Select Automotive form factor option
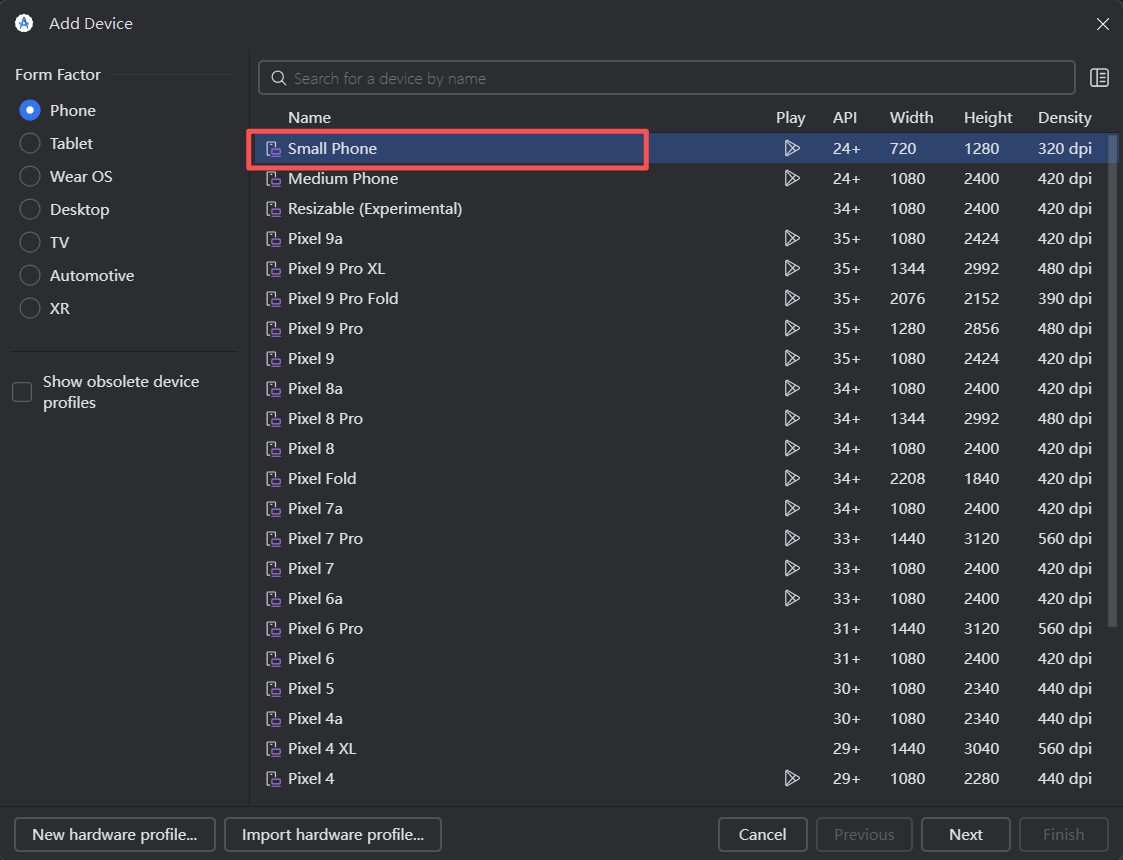This screenshot has width=1123, height=860. [x=30, y=275]
